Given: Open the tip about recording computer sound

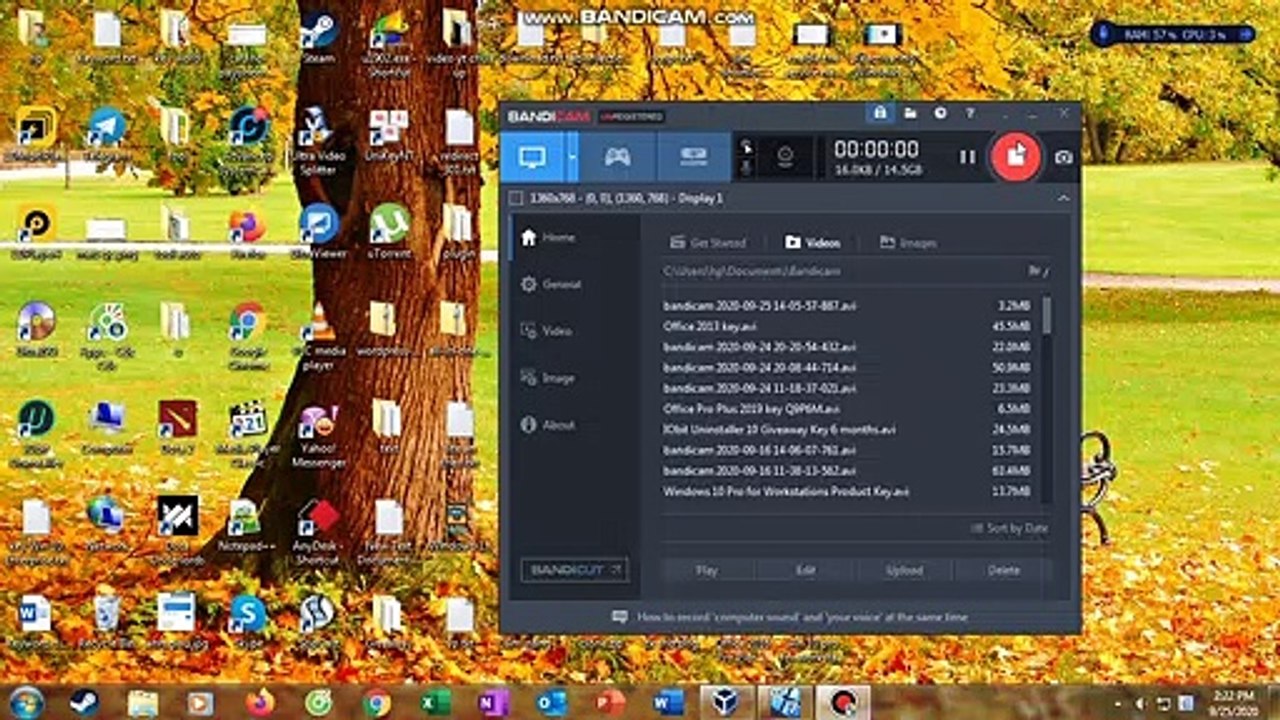Looking at the screenshot, I should click(x=792, y=617).
